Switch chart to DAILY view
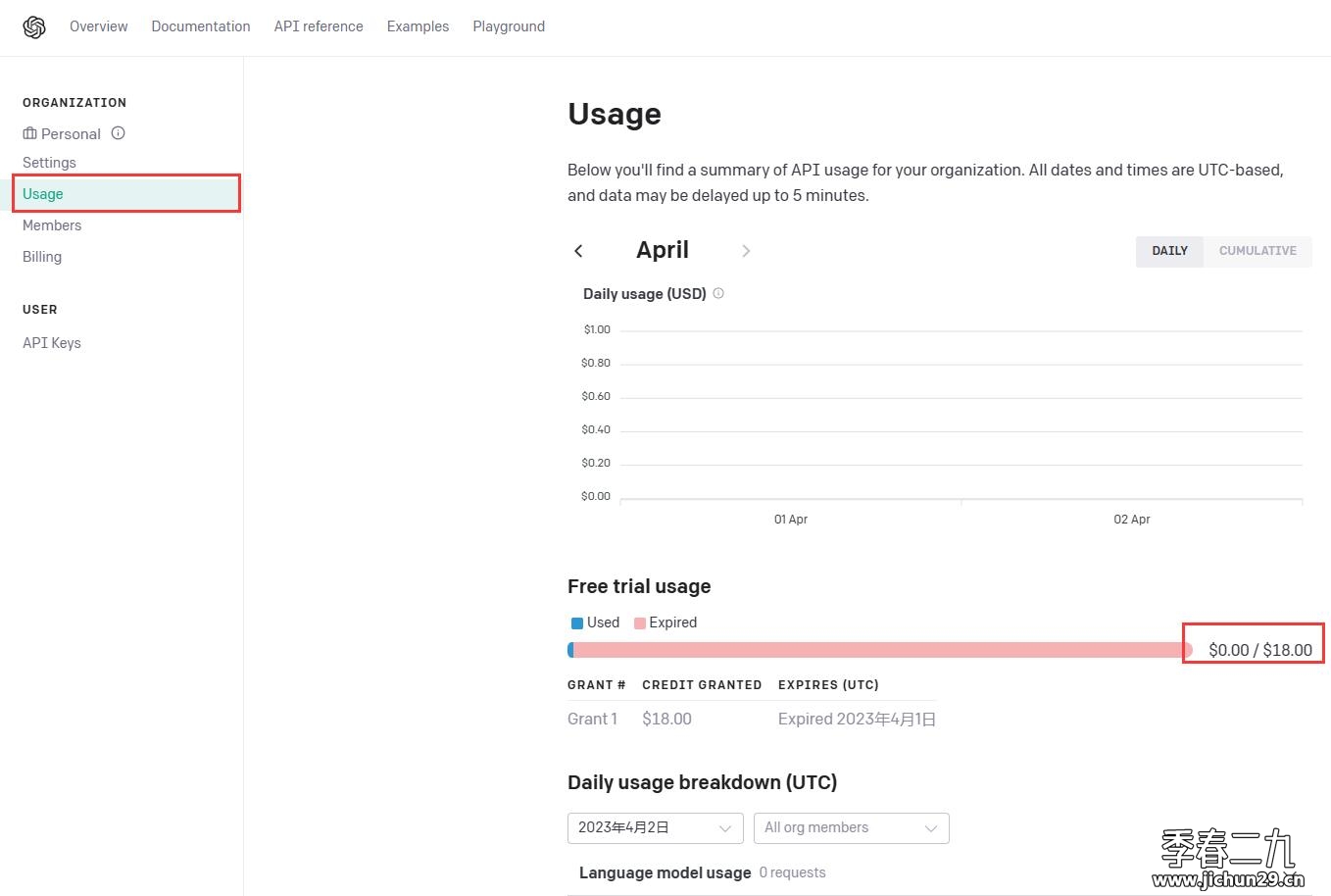Viewport: 1331px width, 896px height. [1169, 251]
